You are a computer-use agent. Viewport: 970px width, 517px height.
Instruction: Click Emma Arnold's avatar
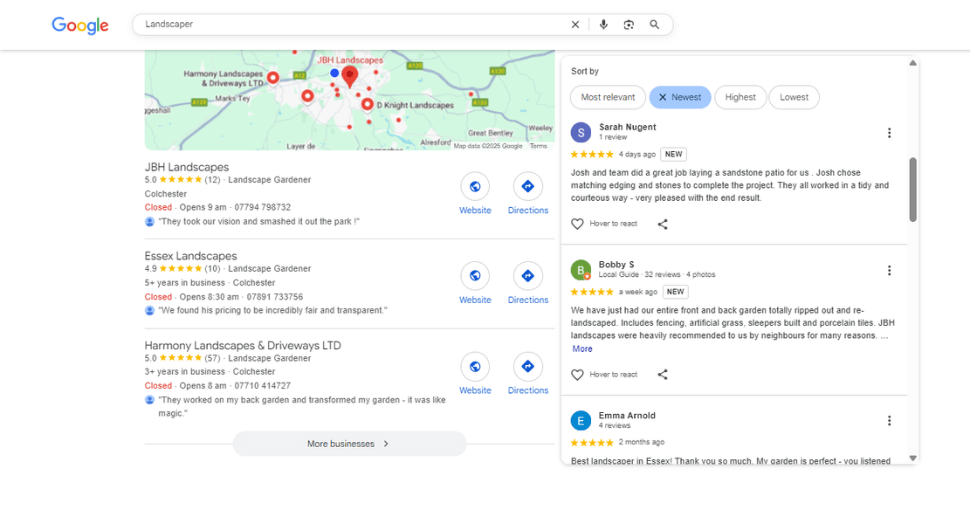tap(580, 421)
